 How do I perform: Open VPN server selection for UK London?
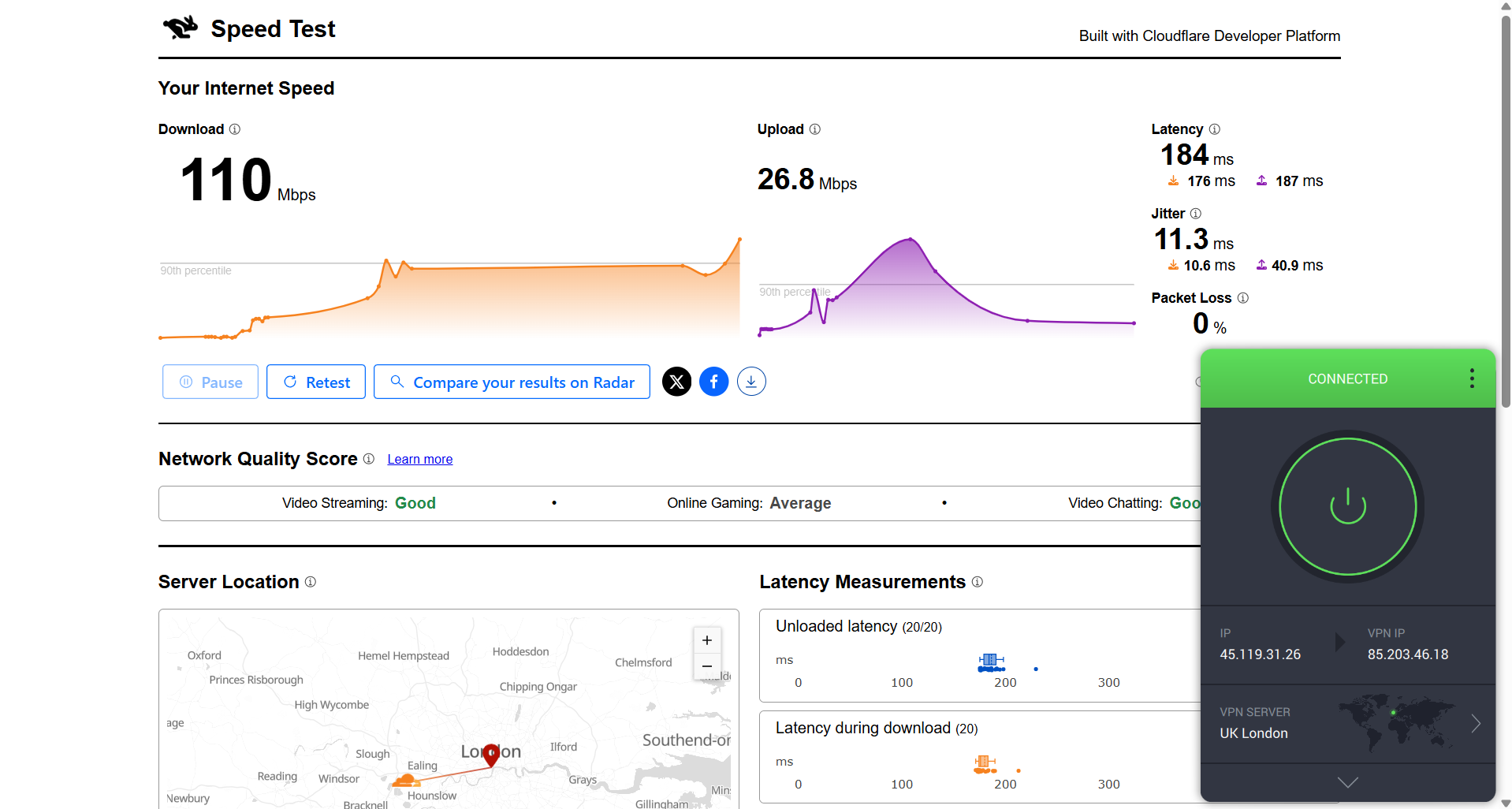click(x=1475, y=723)
